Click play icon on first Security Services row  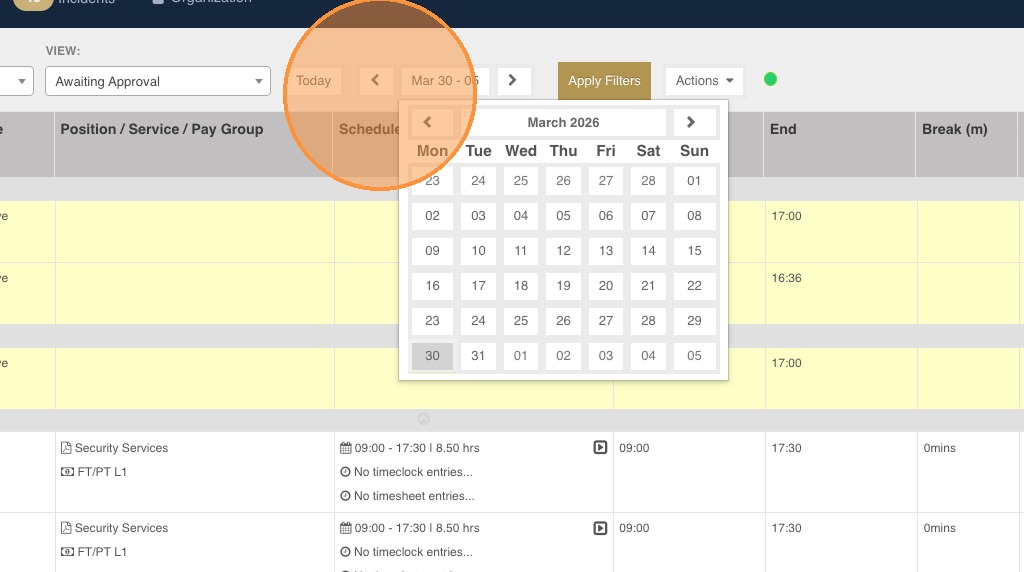[x=600, y=447]
